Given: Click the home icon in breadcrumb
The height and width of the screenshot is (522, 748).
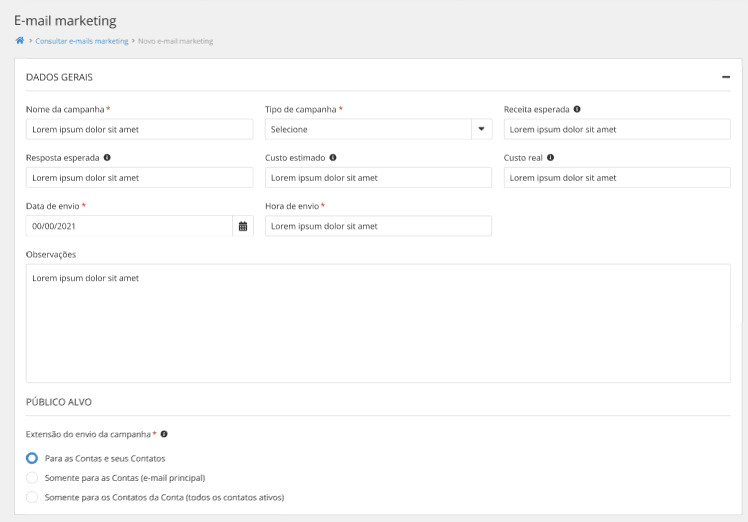Looking at the screenshot, I should click(x=20, y=41).
